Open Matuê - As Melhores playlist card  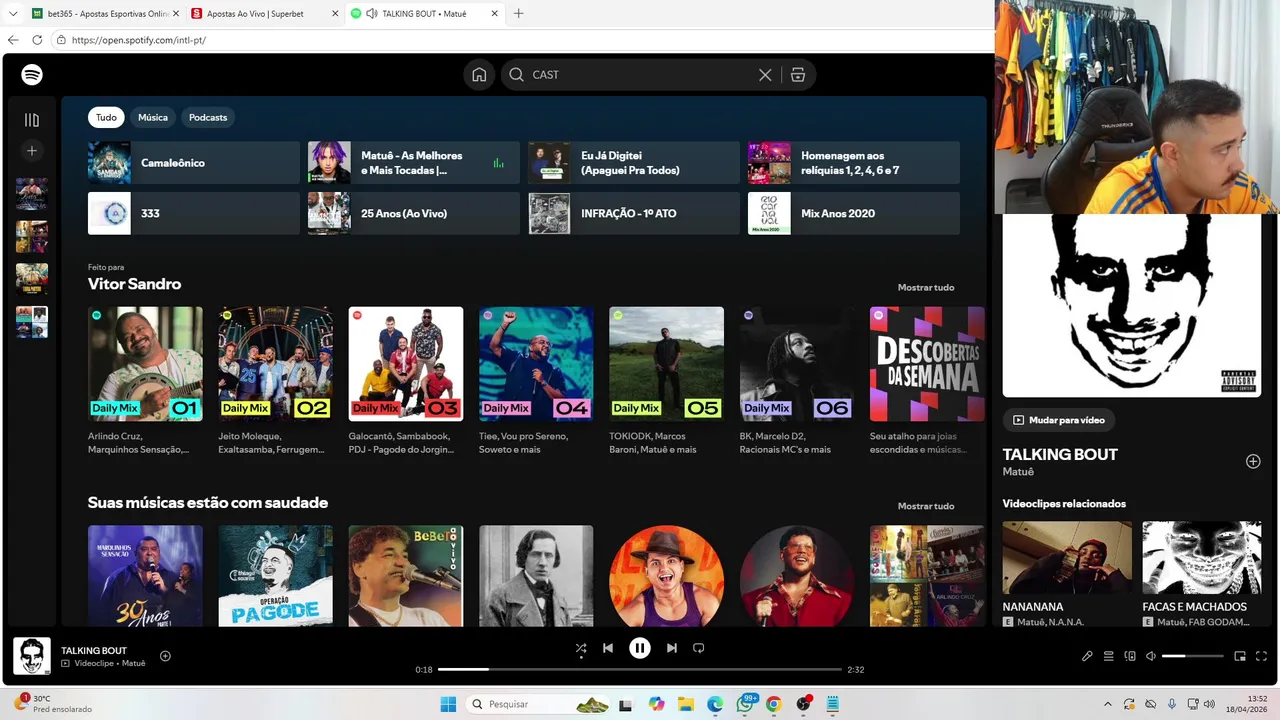414,163
